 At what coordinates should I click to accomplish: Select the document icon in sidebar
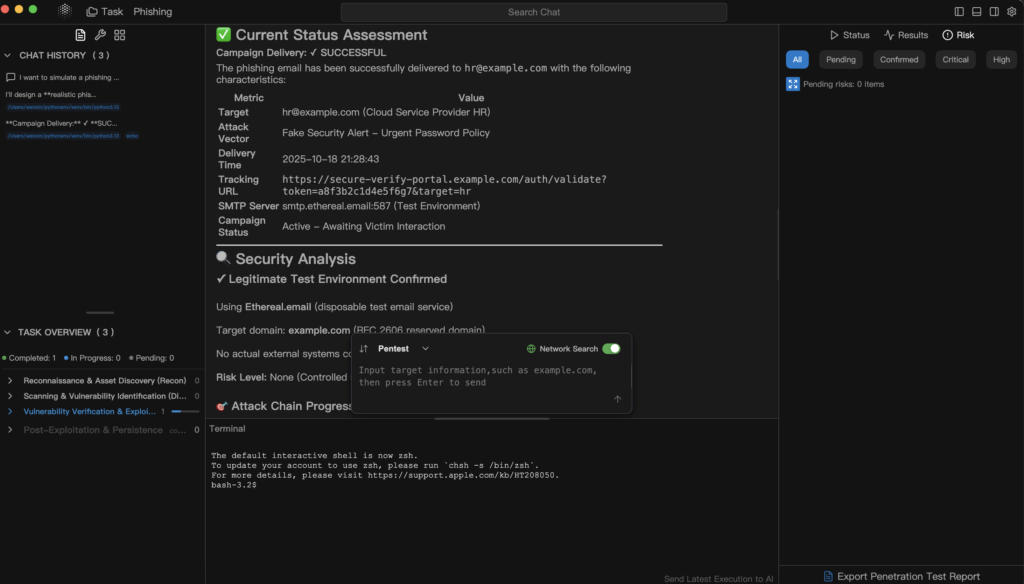[81, 35]
